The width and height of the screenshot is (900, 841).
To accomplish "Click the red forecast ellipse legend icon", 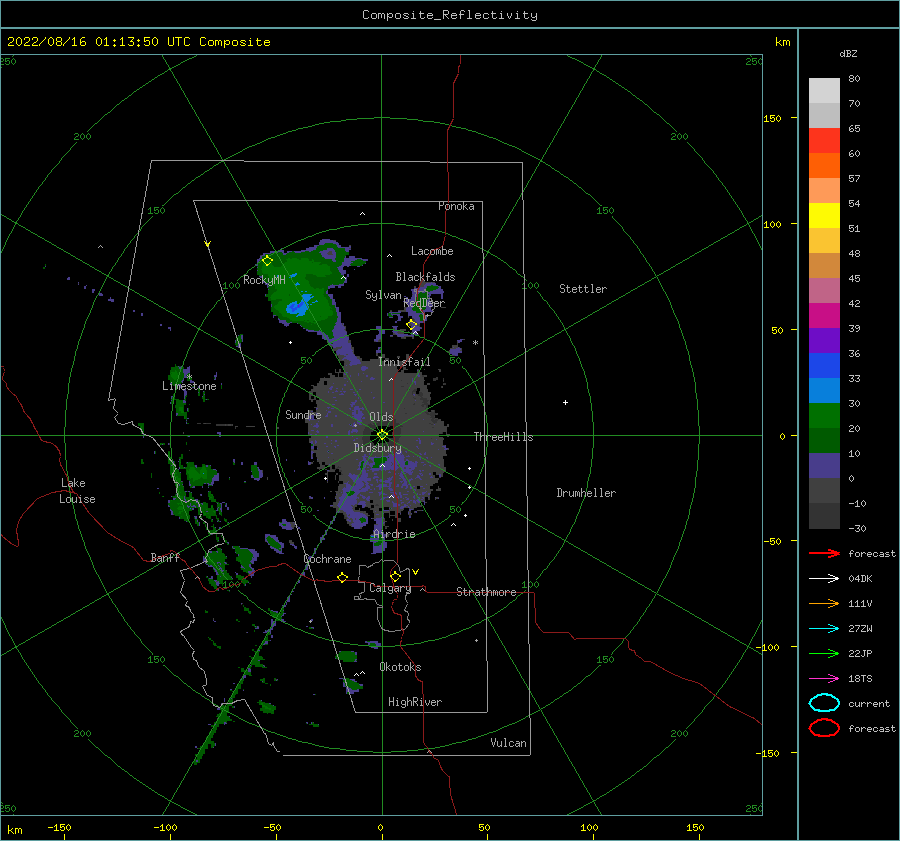I will pyautogui.click(x=824, y=728).
